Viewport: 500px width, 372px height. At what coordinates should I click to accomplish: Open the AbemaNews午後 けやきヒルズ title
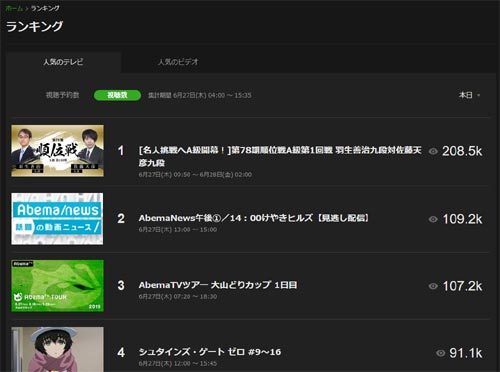click(x=254, y=218)
